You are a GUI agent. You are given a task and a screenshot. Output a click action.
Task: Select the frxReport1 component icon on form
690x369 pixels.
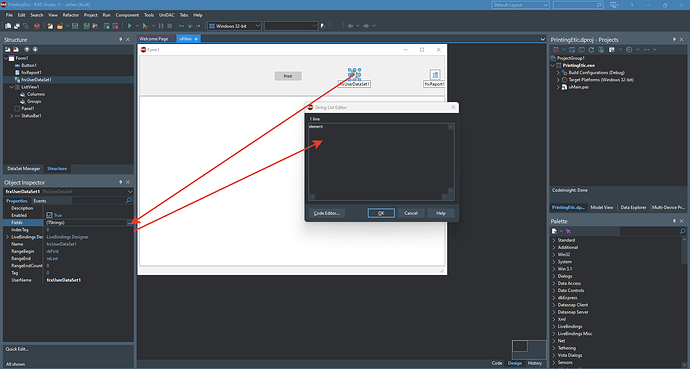click(435, 75)
